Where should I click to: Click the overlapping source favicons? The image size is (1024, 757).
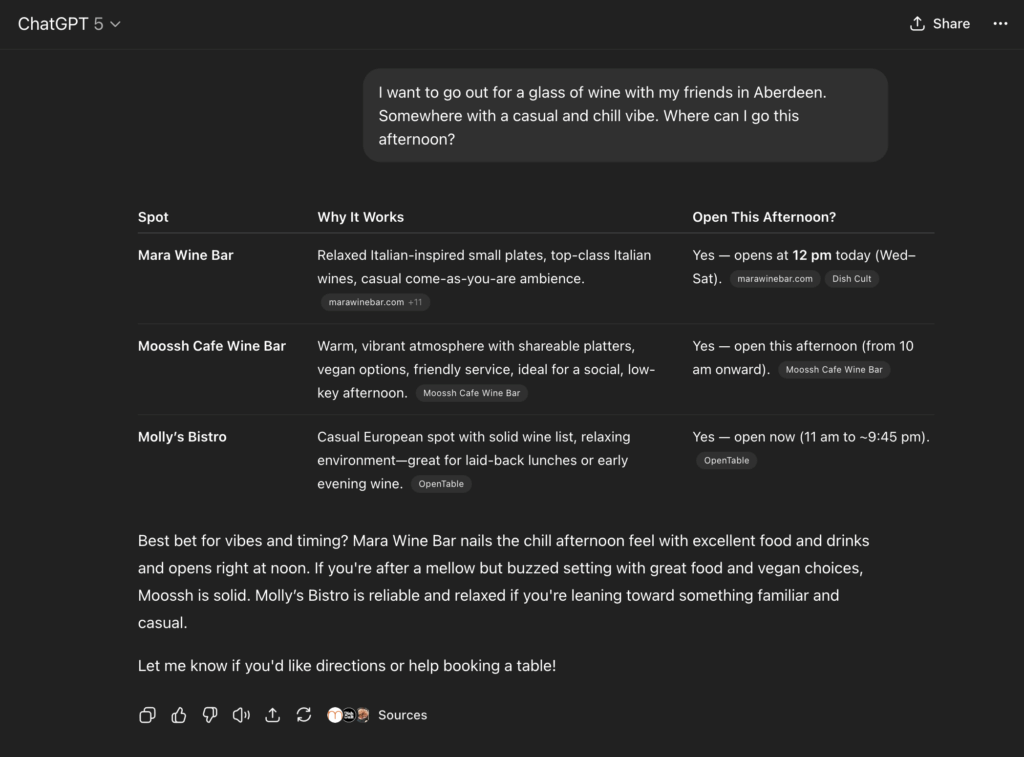tap(348, 715)
